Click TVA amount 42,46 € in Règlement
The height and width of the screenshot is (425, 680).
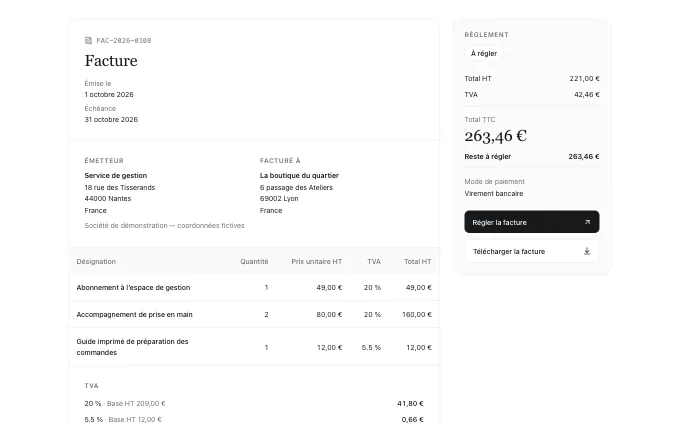[x=587, y=95]
